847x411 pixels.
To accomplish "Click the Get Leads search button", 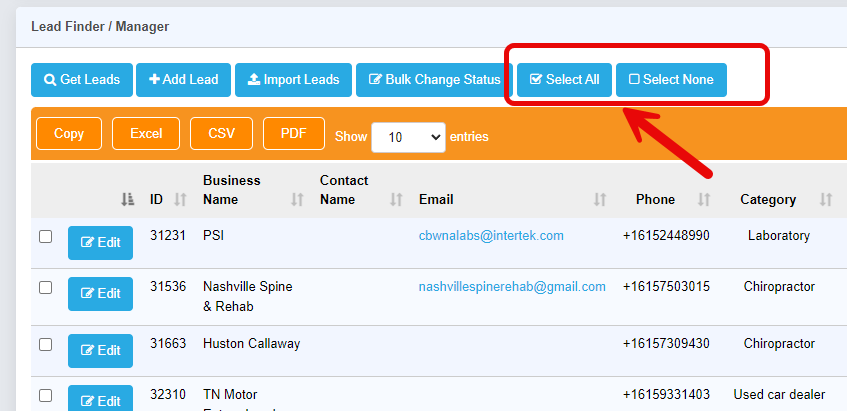I will coord(82,80).
